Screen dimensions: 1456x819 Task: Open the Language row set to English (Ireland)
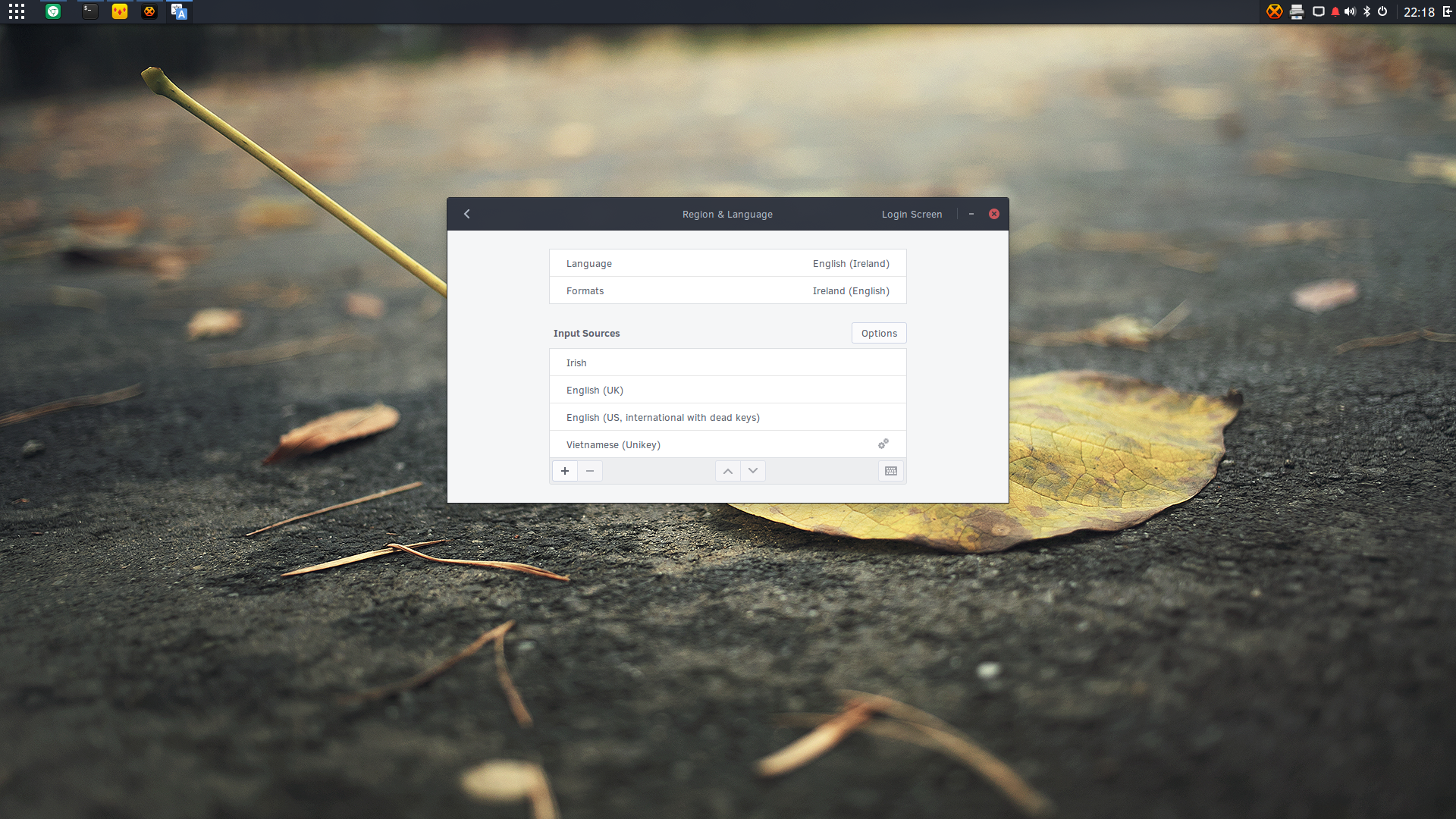click(728, 263)
